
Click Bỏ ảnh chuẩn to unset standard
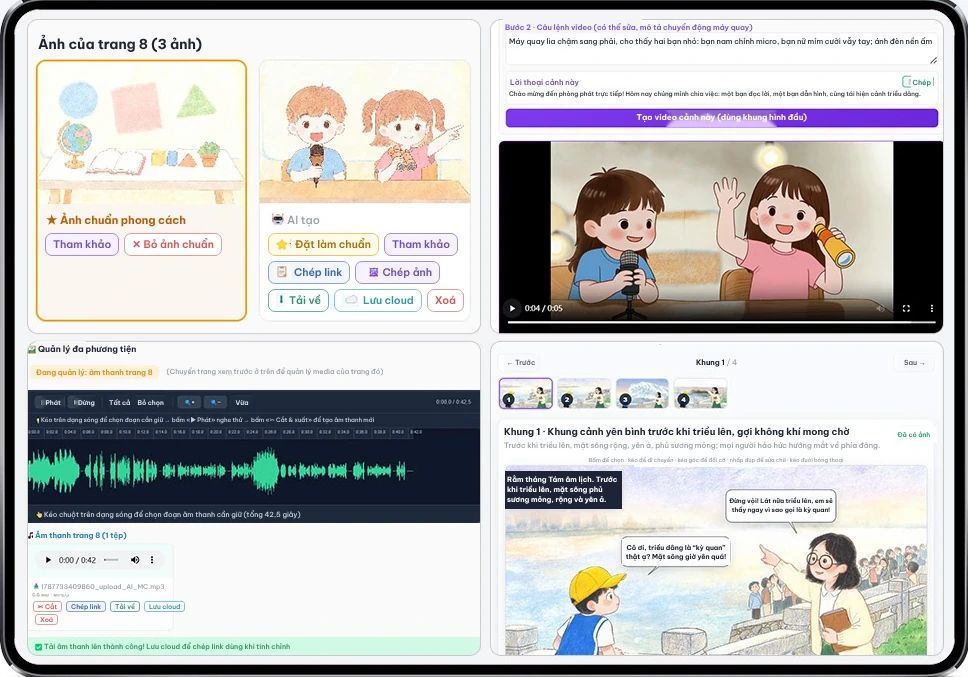click(173, 244)
